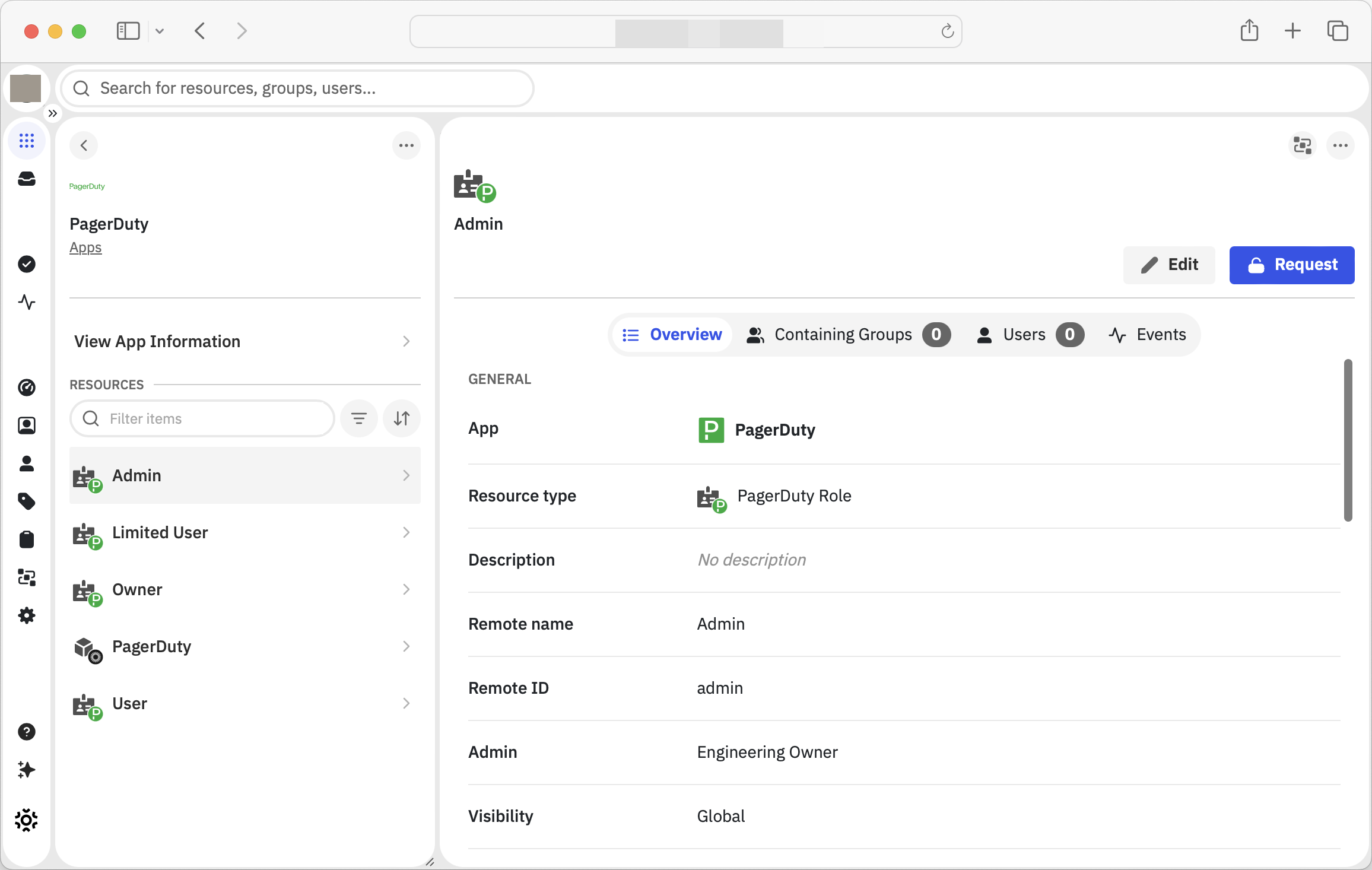Viewport: 1372px width, 870px height.
Task: Open the help question mark icon
Action: point(27,732)
